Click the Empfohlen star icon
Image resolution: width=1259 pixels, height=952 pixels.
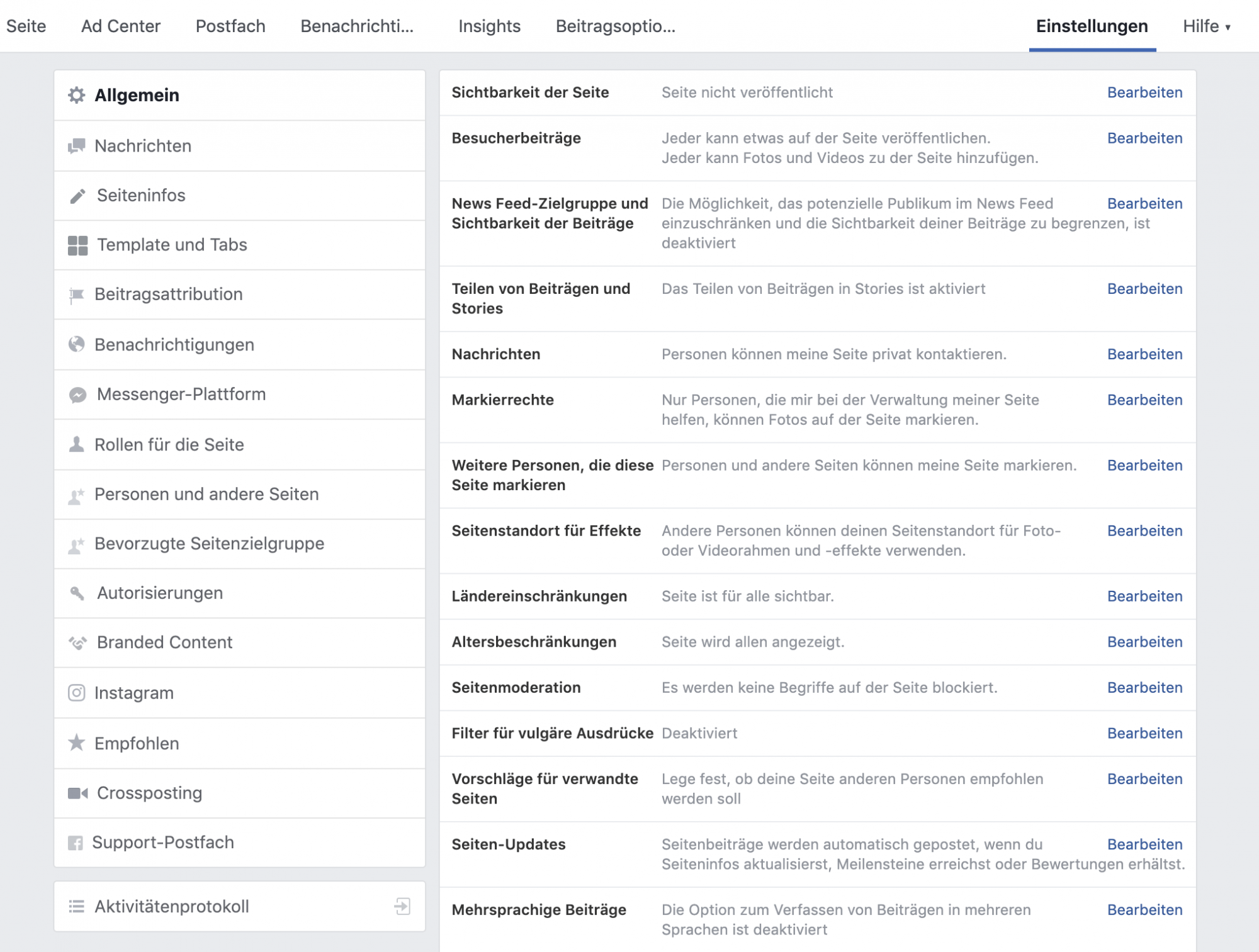click(77, 743)
